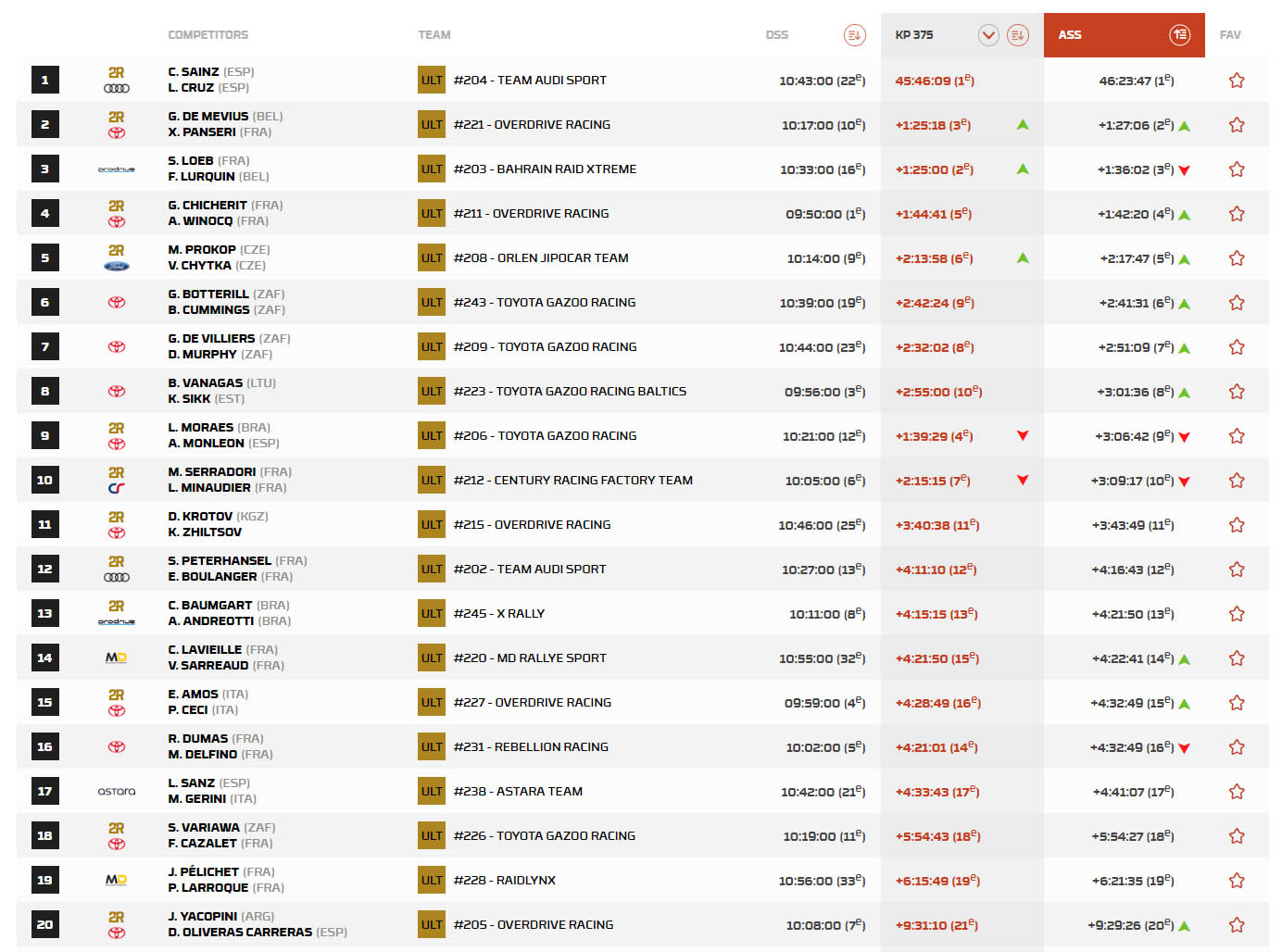Open the #221 - Overdrive Racing team link

[x=532, y=125]
